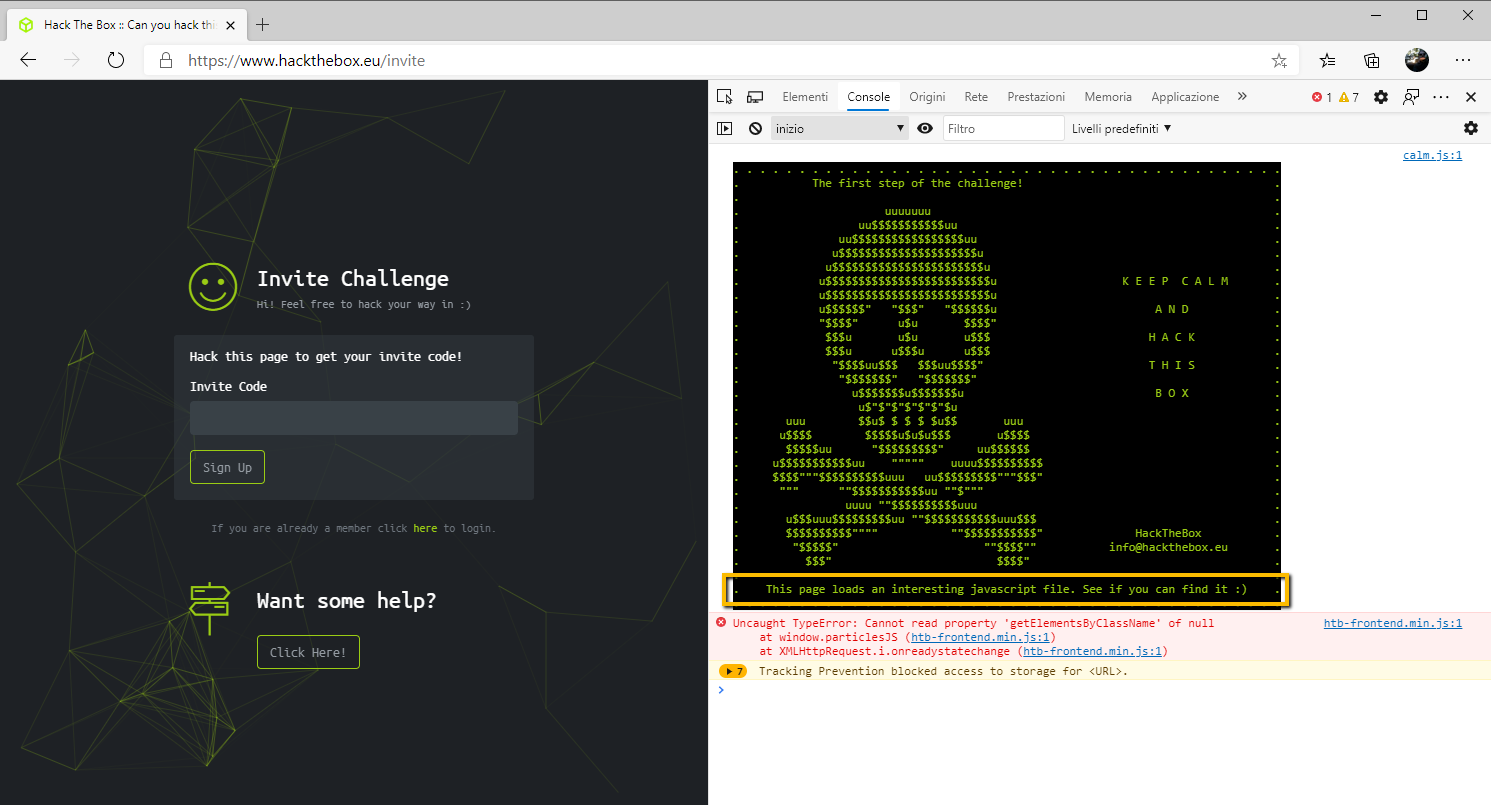Image resolution: width=1491 pixels, height=805 pixels.
Task: Open the 'inizio' JavaScript context dropdown
Action: click(839, 128)
